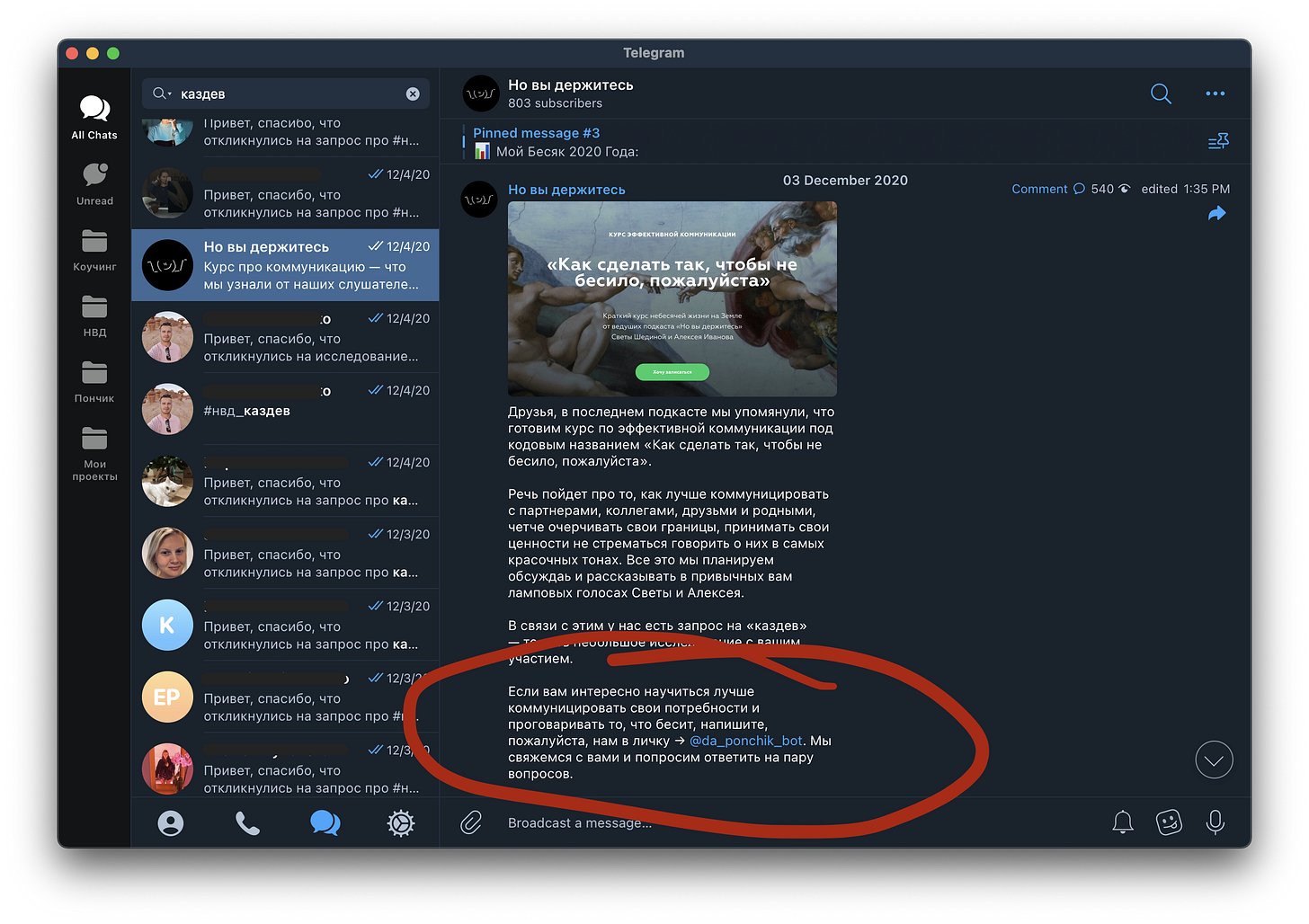
Task: Open the chat result with EP avatar
Action: [285, 697]
